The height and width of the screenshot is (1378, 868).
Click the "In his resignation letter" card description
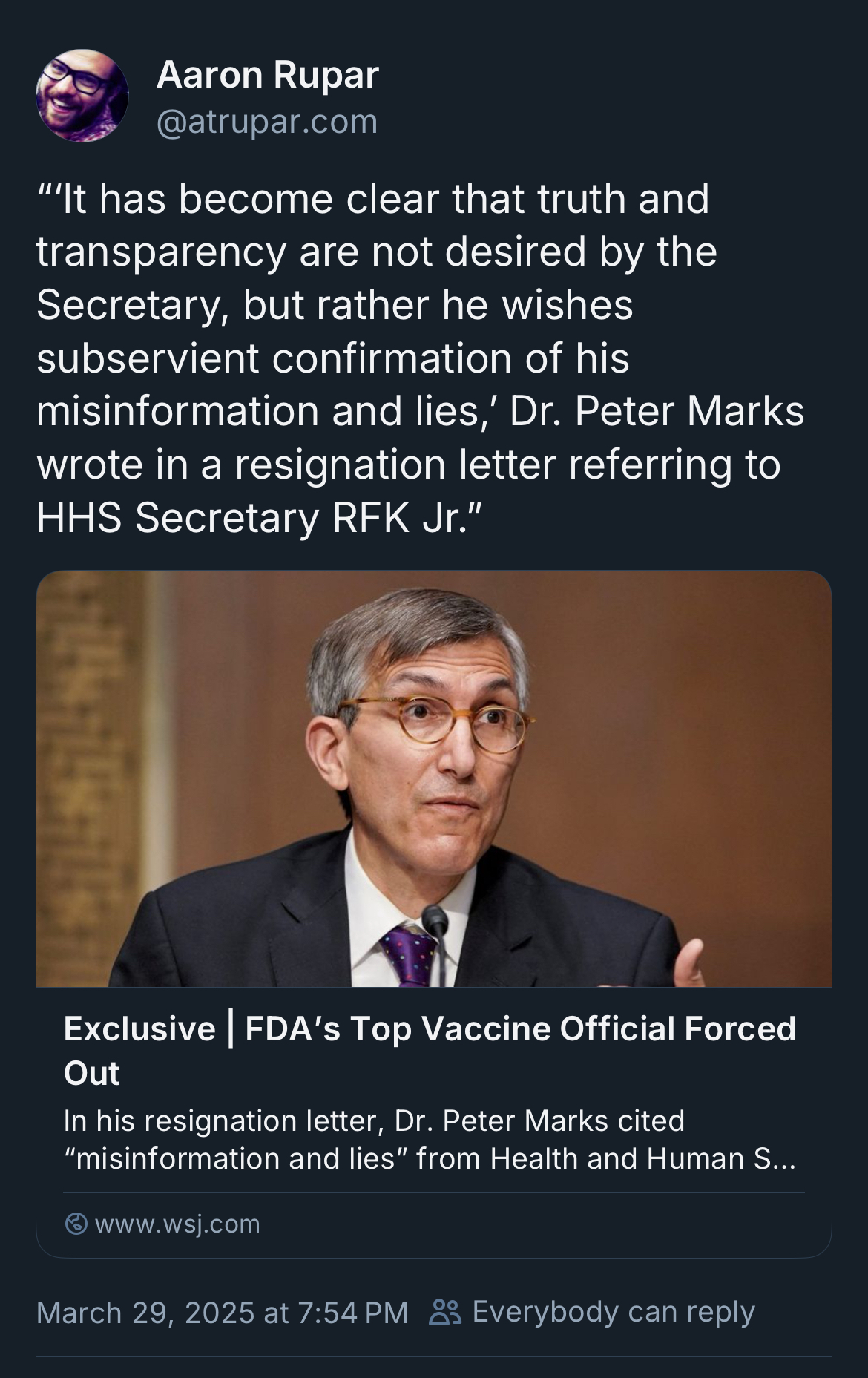[429, 1139]
